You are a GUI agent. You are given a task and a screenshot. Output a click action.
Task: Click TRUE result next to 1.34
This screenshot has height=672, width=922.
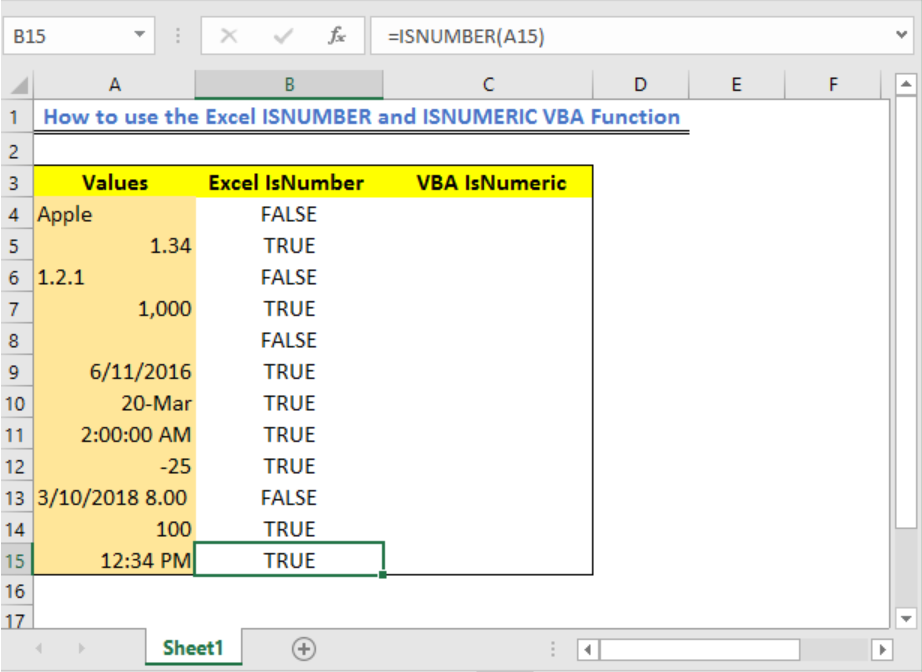point(289,246)
